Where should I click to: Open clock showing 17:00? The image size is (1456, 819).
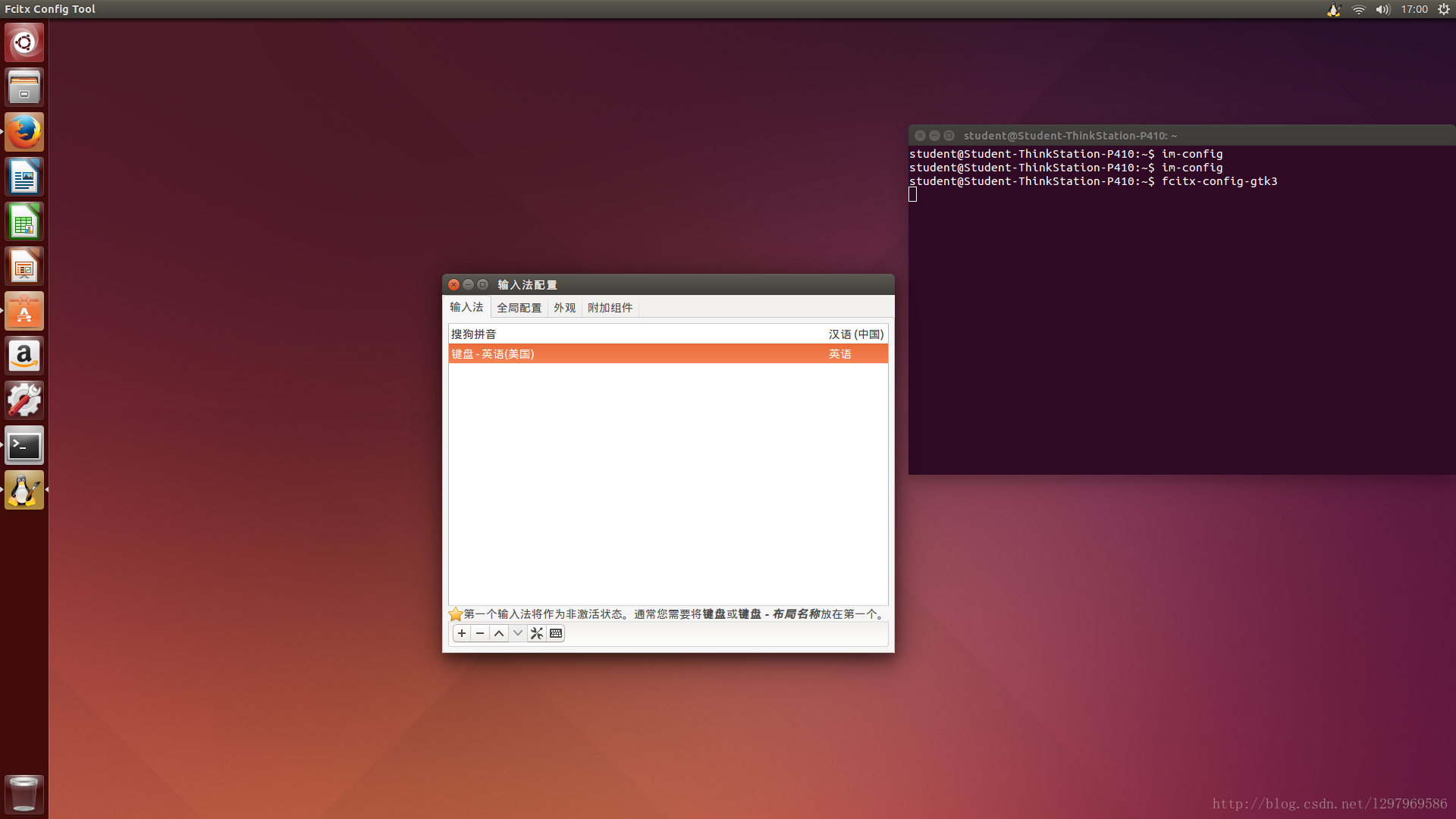tap(1414, 9)
